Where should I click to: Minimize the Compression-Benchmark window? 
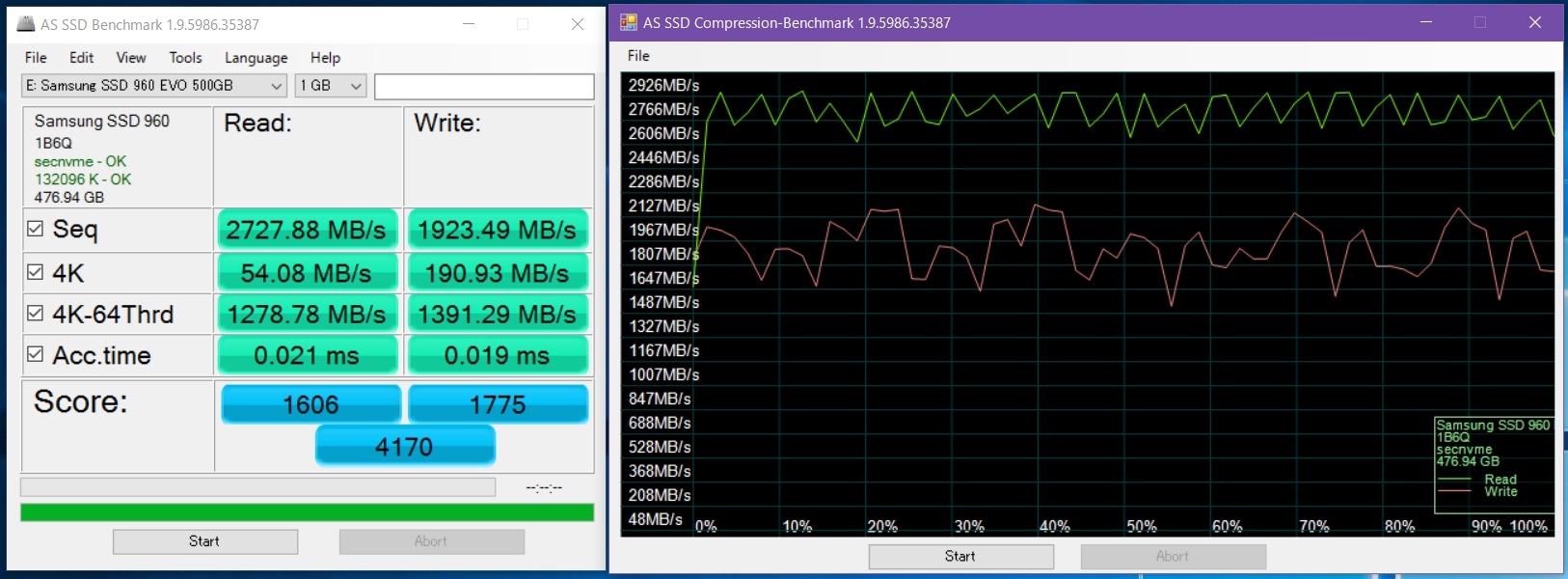[x=1425, y=22]
